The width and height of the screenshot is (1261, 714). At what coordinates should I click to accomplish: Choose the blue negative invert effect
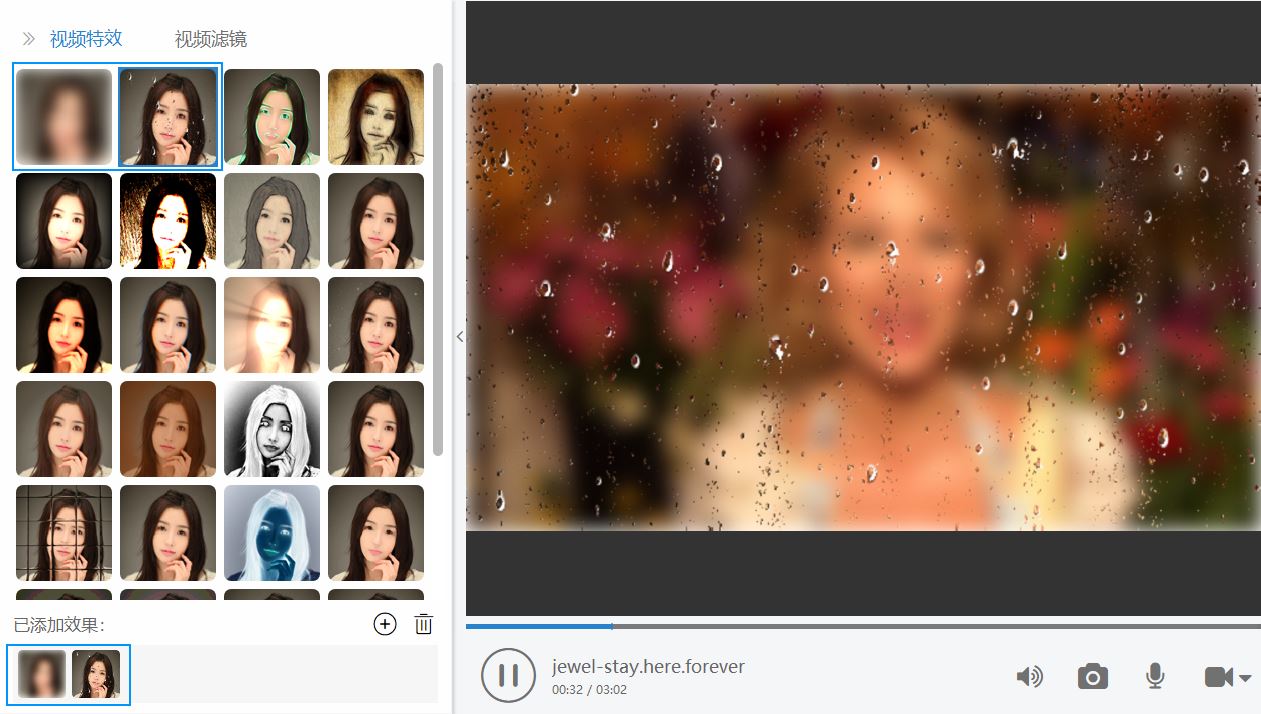click(272, 533)
